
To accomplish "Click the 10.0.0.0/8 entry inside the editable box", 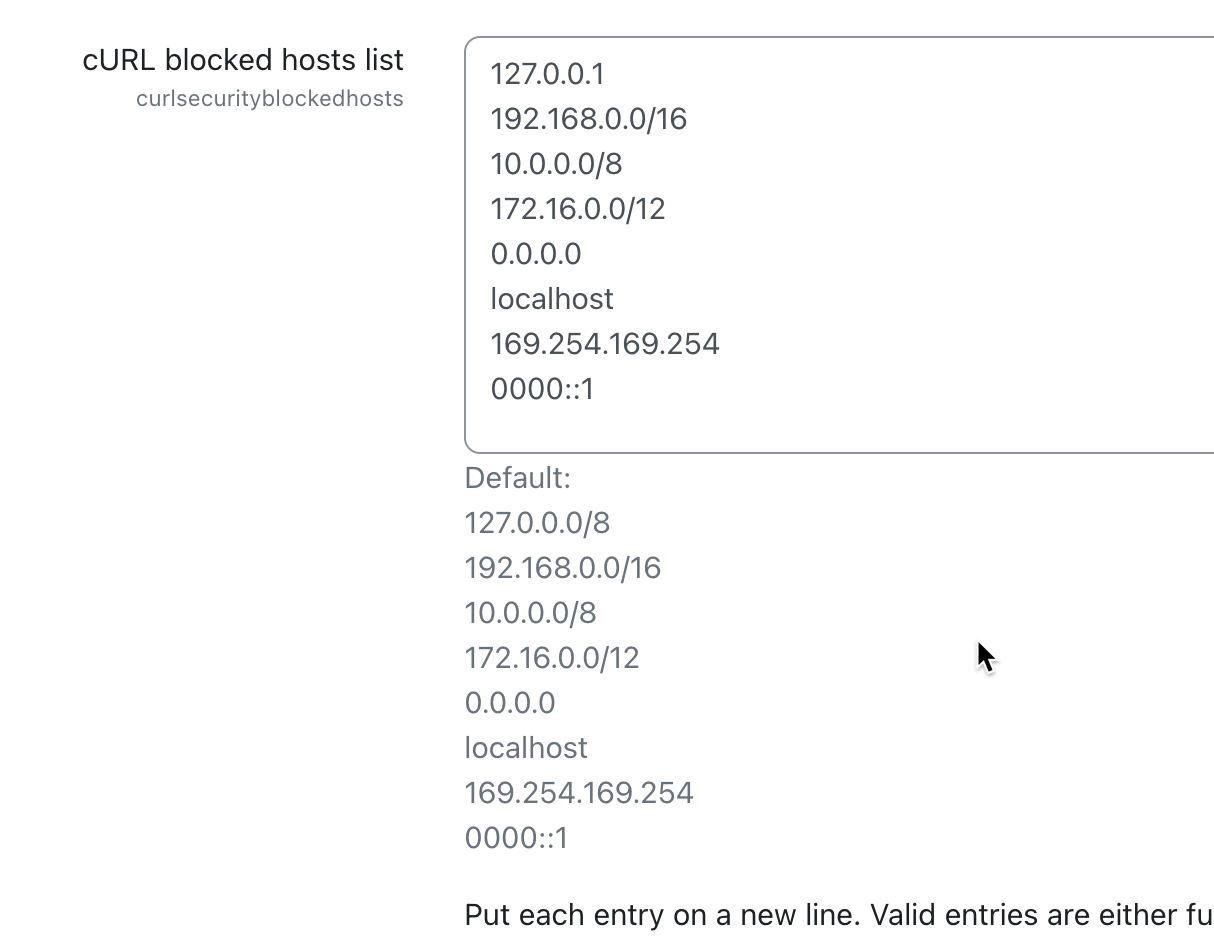I will pyautogui.click(x=556, y=164).
